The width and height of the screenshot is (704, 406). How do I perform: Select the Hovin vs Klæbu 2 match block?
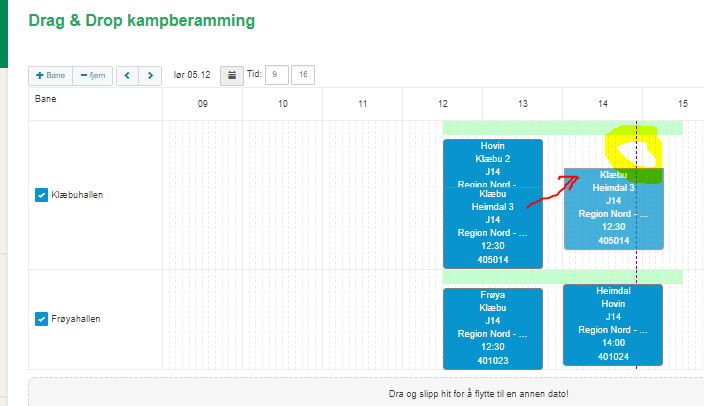click(x=492, y=158)
